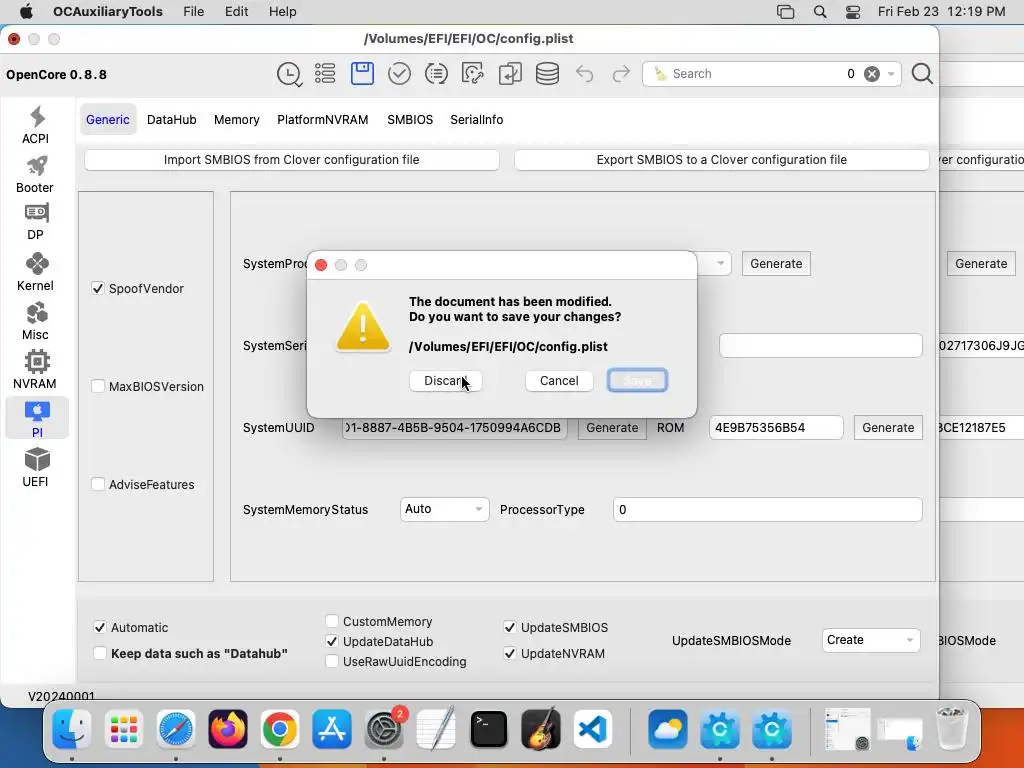Click the floppy disk save icon
Screen dimensions: 1024x768
tap(362, 74)
